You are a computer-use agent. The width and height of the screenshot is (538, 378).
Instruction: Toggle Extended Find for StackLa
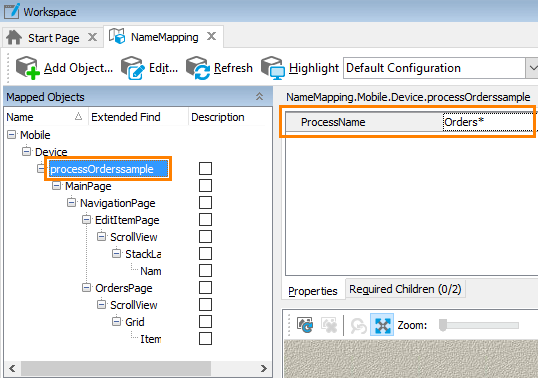205,253
